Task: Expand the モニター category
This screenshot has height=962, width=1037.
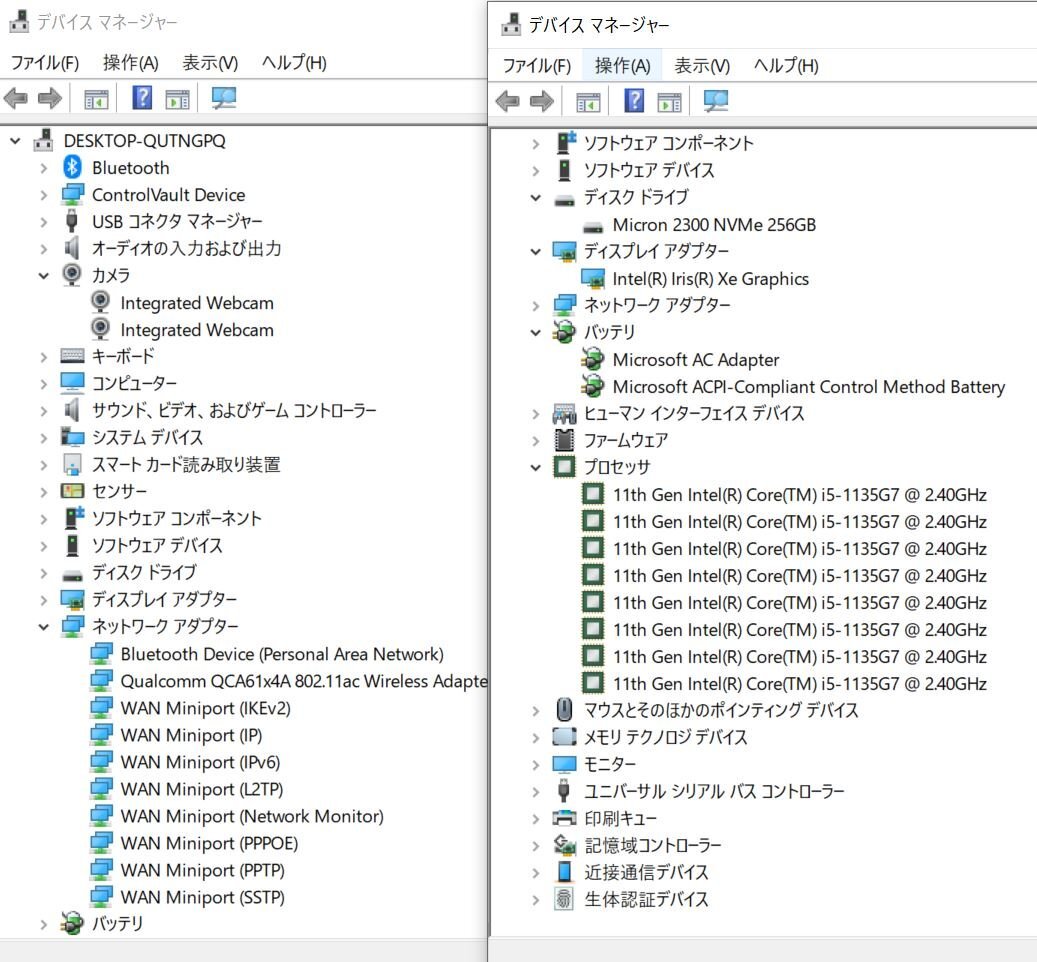Action: (x=536, y=764)
